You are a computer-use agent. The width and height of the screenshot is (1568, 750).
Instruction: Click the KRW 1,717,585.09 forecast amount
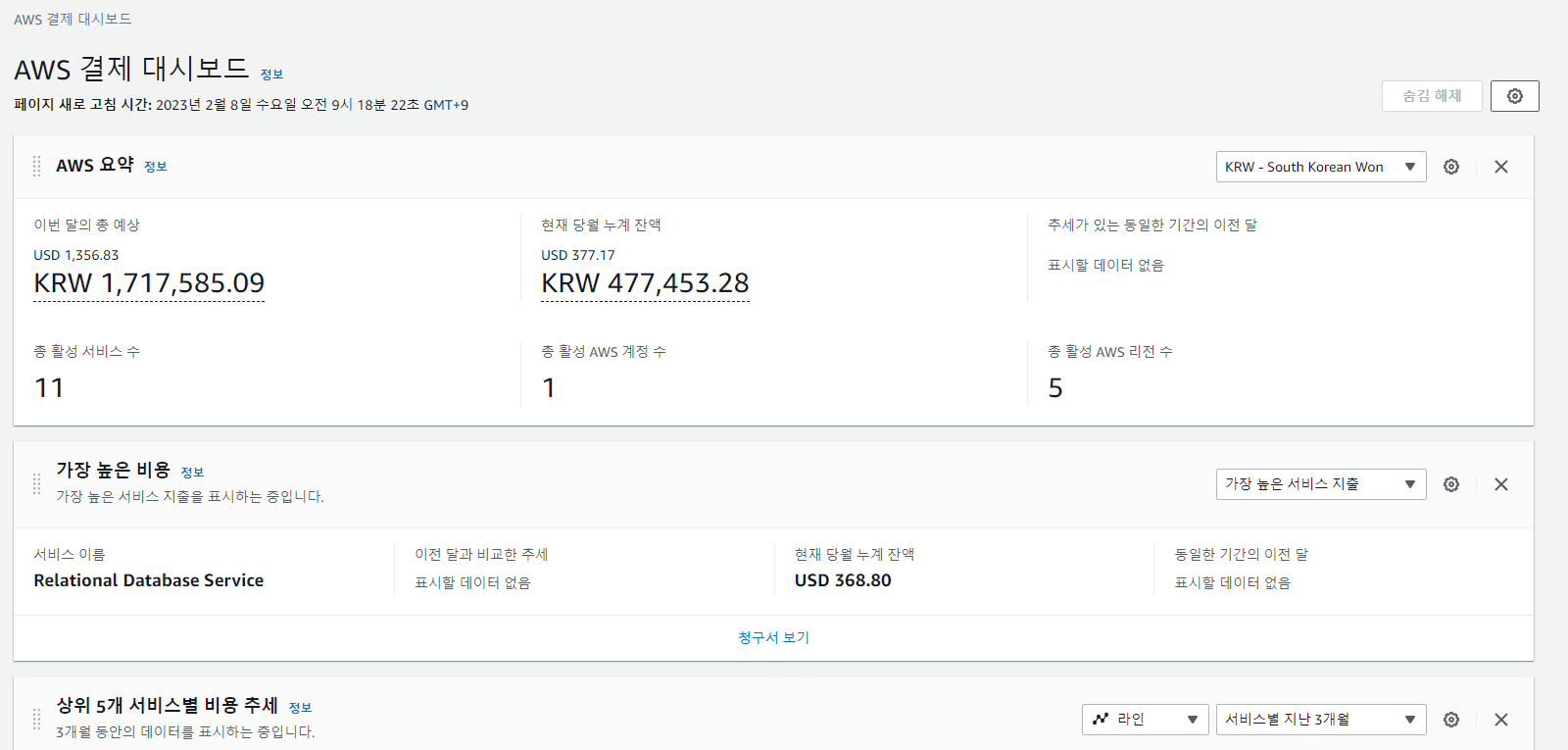149,283
